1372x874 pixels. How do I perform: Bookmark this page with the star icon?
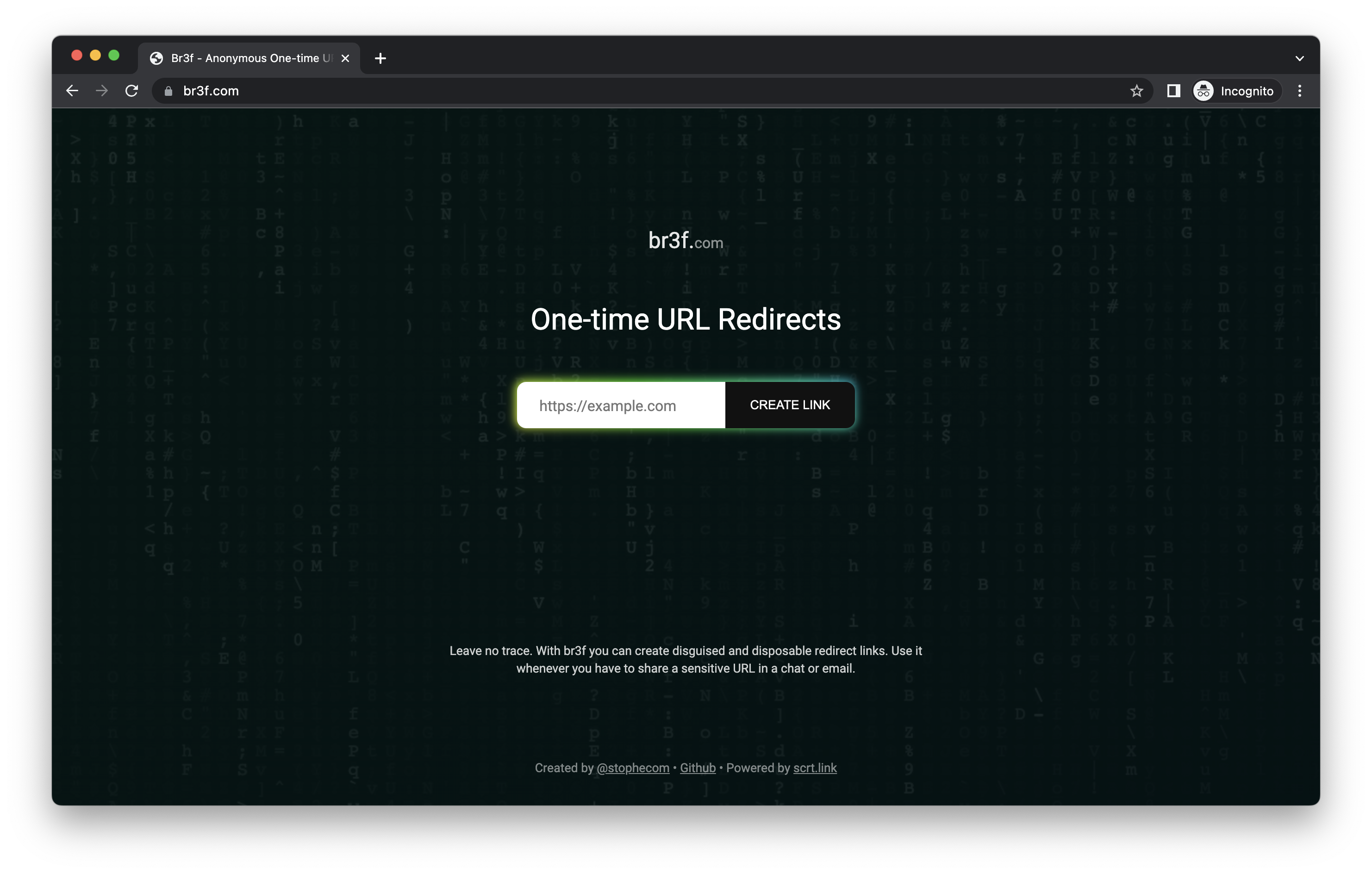click(x=1136, y=91)
